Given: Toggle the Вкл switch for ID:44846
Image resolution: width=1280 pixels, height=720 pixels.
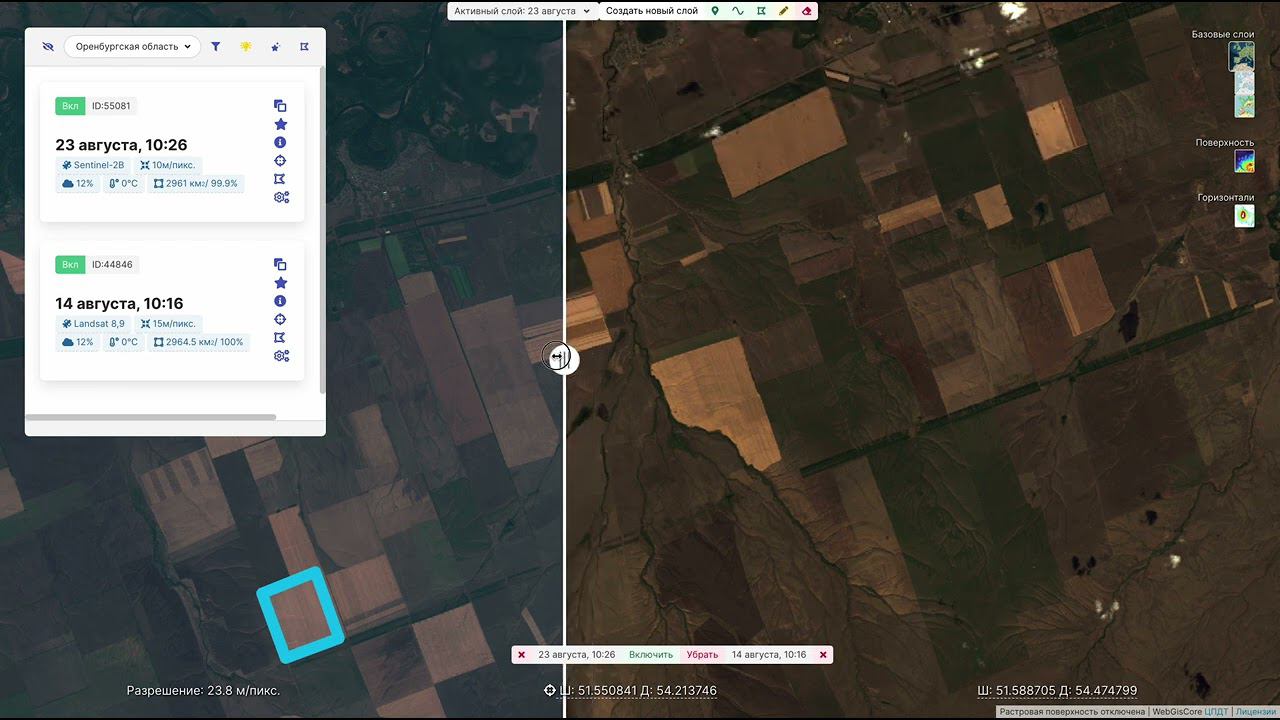Looking at the screenshot, I should 70,265.
